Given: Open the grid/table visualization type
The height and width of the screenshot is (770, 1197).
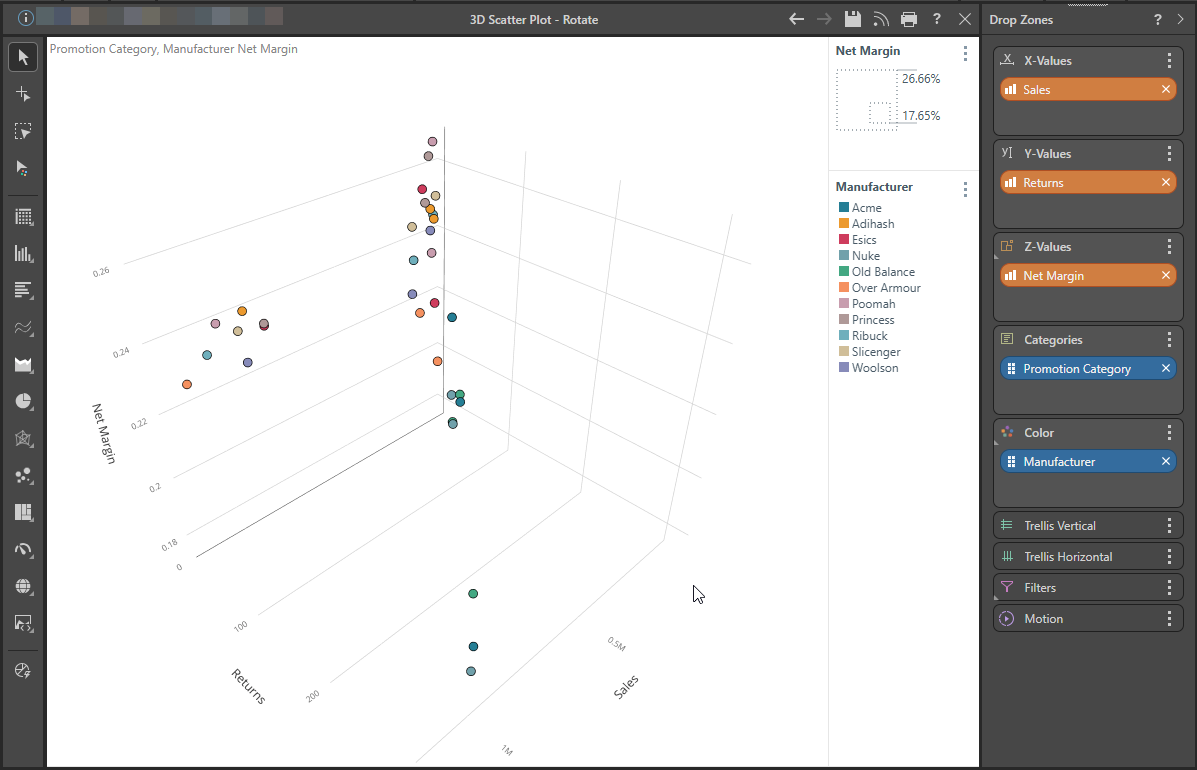Looking at the screenshot, I should tap(23, 217).
